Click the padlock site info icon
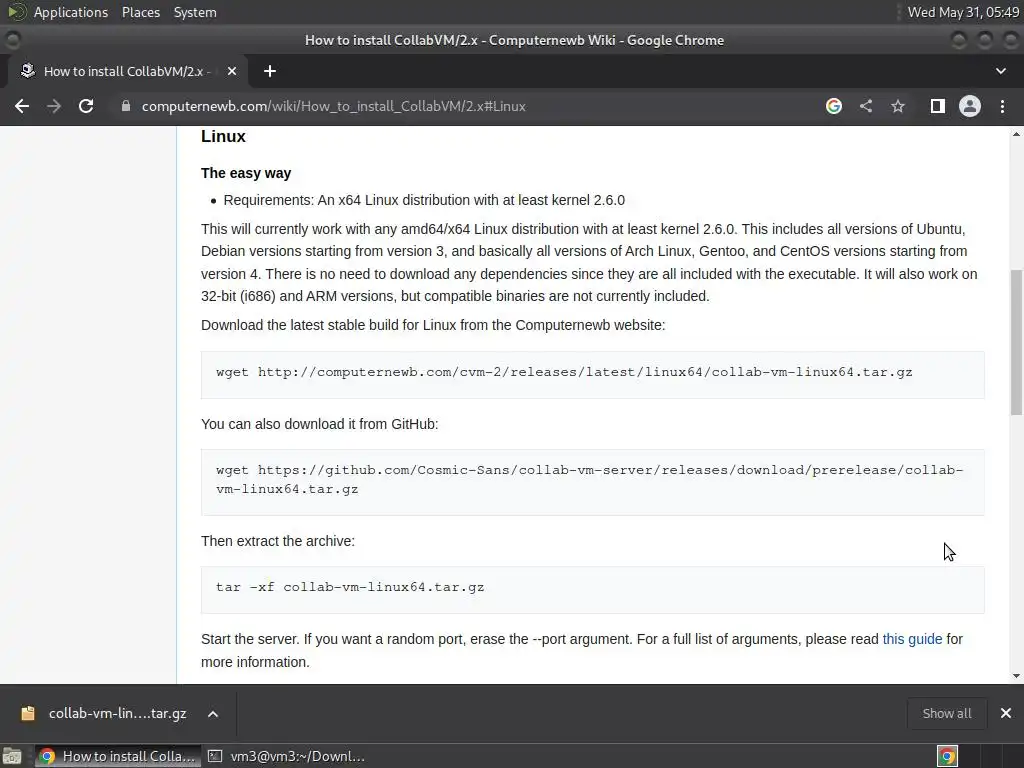 (126, 106)
